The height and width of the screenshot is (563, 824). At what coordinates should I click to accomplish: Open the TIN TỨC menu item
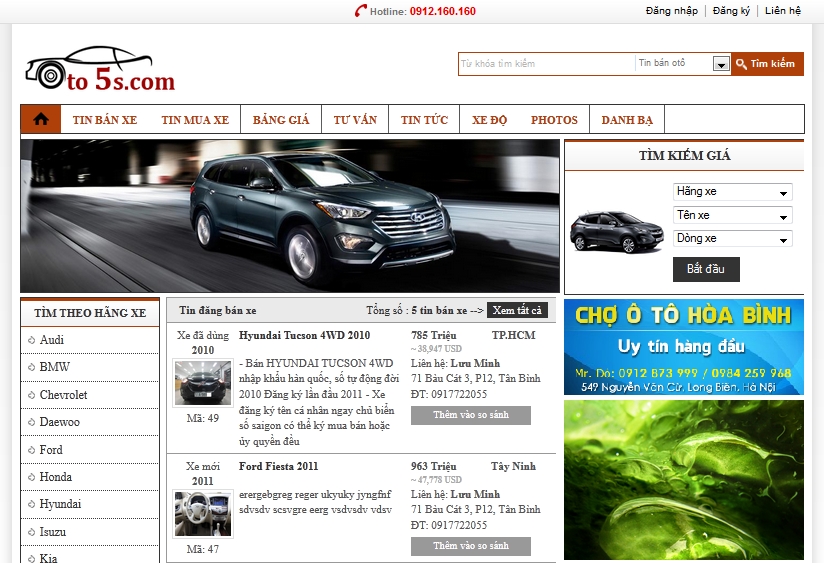click(424, 120)
